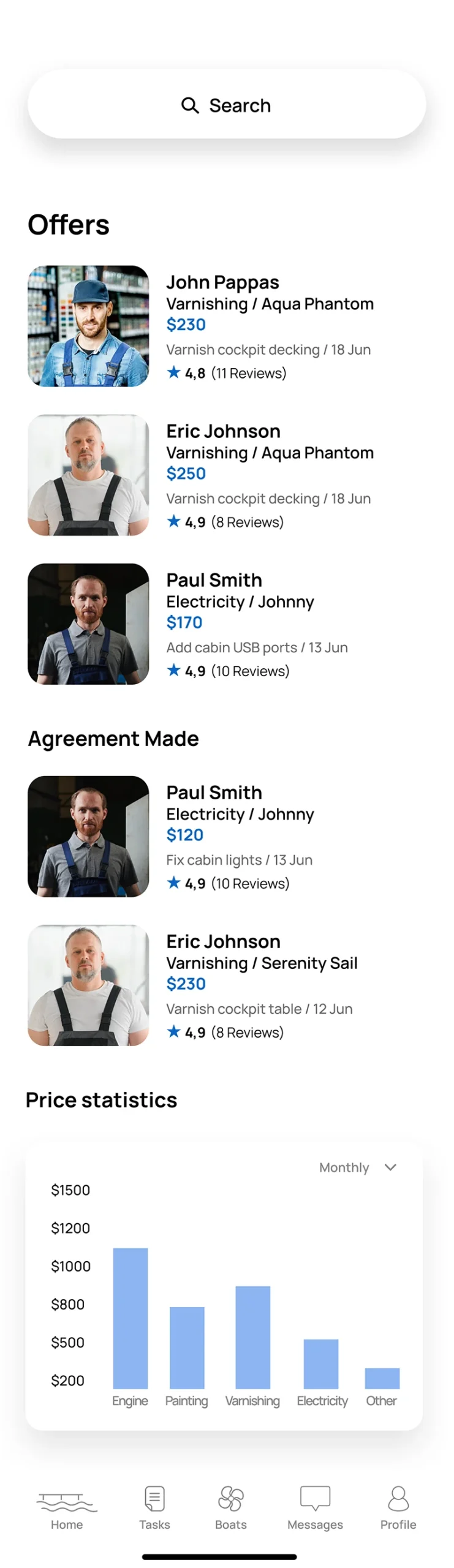
Task: Click the magnifying glass search icon
Action: [x=190, y=105]
